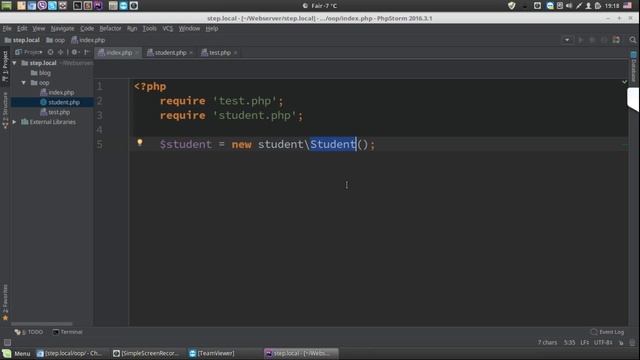
Task: Collapse the oop folder
Action: tap(24, 82)
